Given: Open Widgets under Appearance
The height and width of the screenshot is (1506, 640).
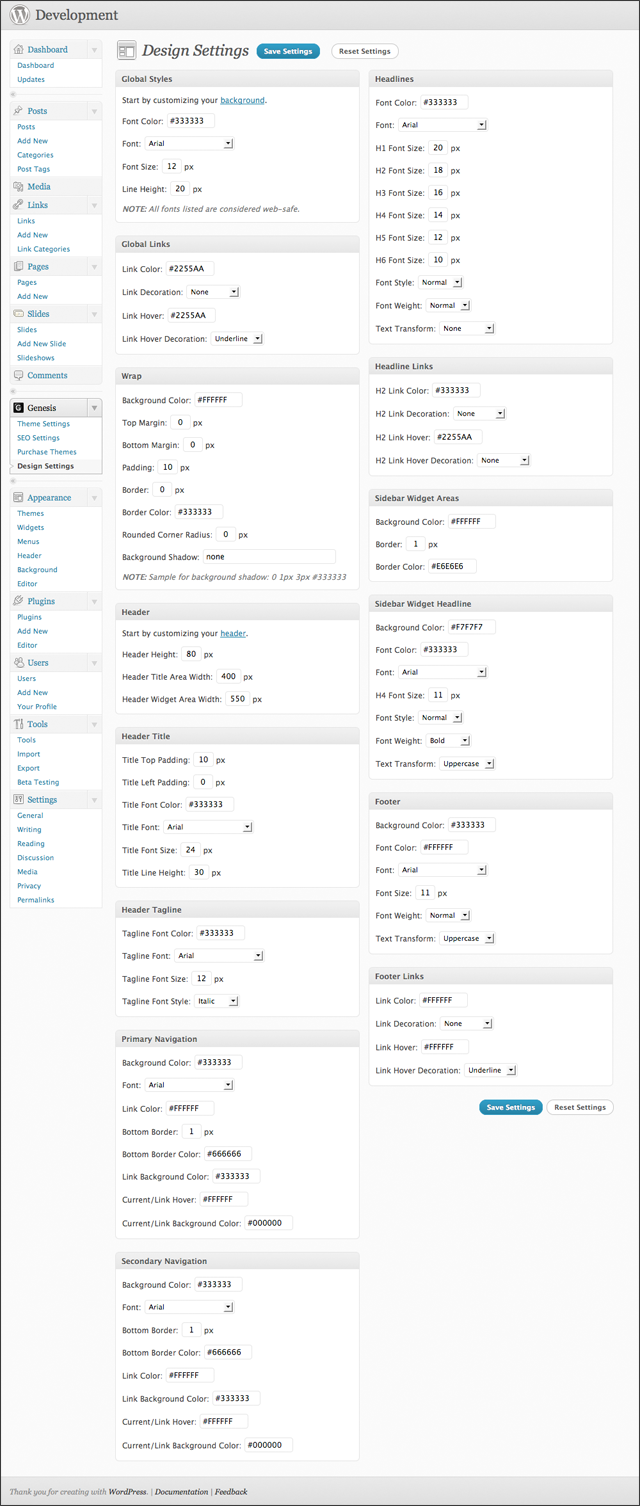Looking at the screenshot, I should click(x=30, y=527).
